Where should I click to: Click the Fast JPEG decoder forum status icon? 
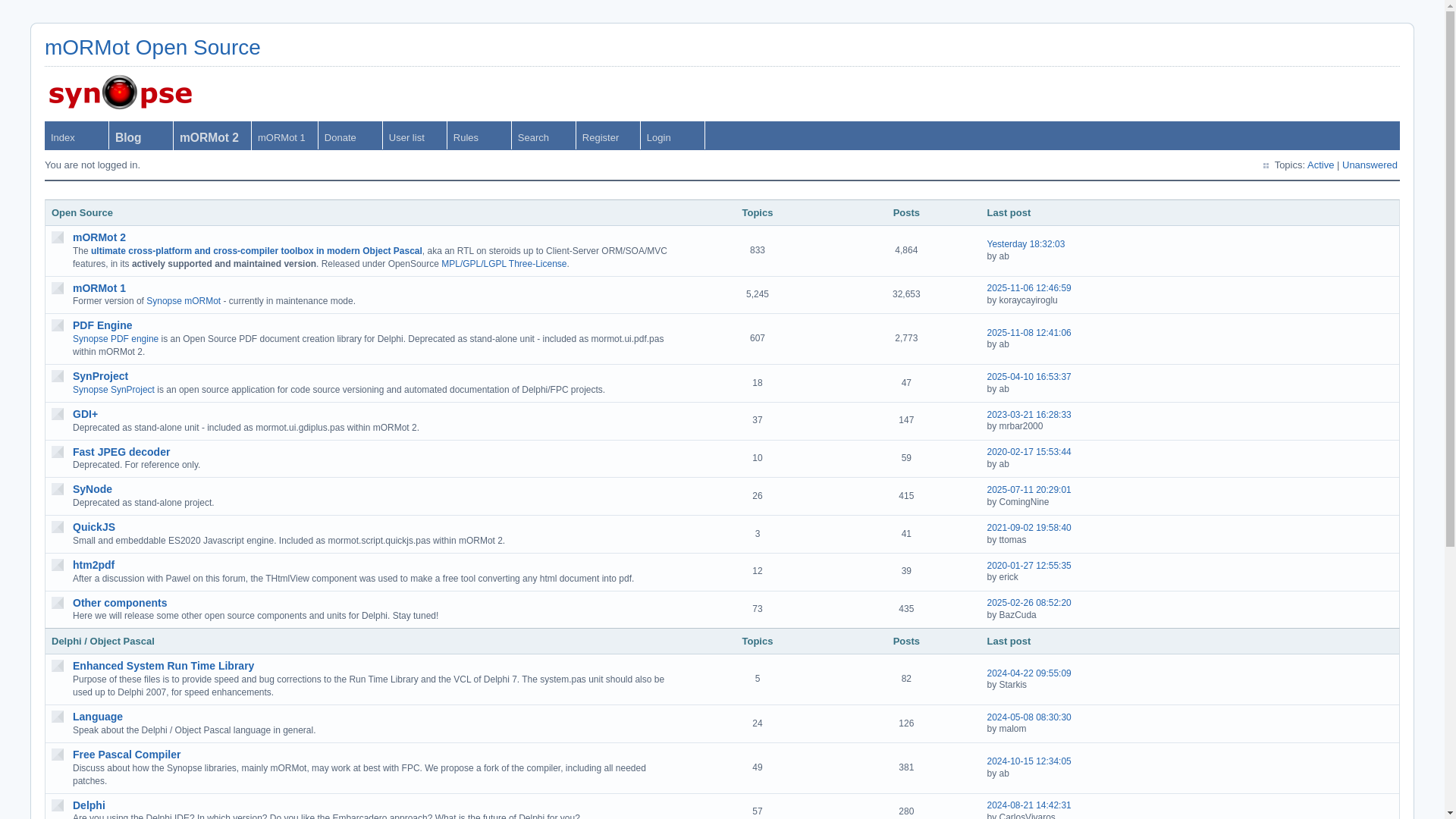pyautogui.click(x=58, y=452)
